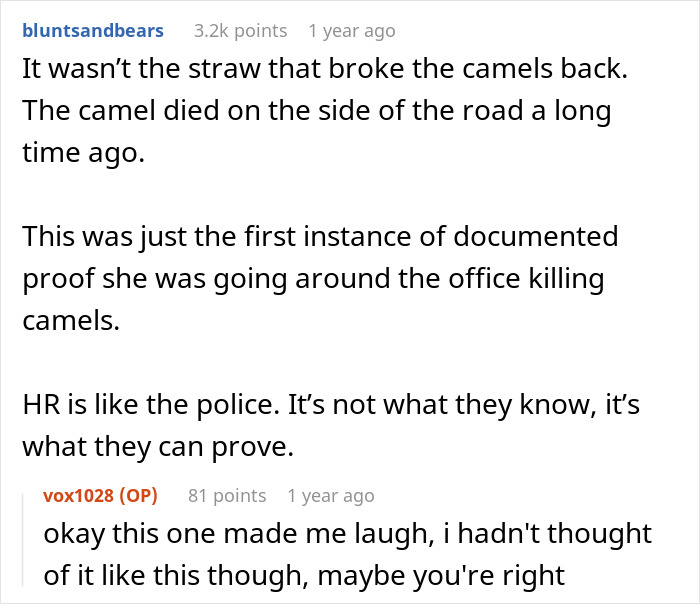
Task: Click the reply's '1 year ago' timestamp
Action: point(330,496)
